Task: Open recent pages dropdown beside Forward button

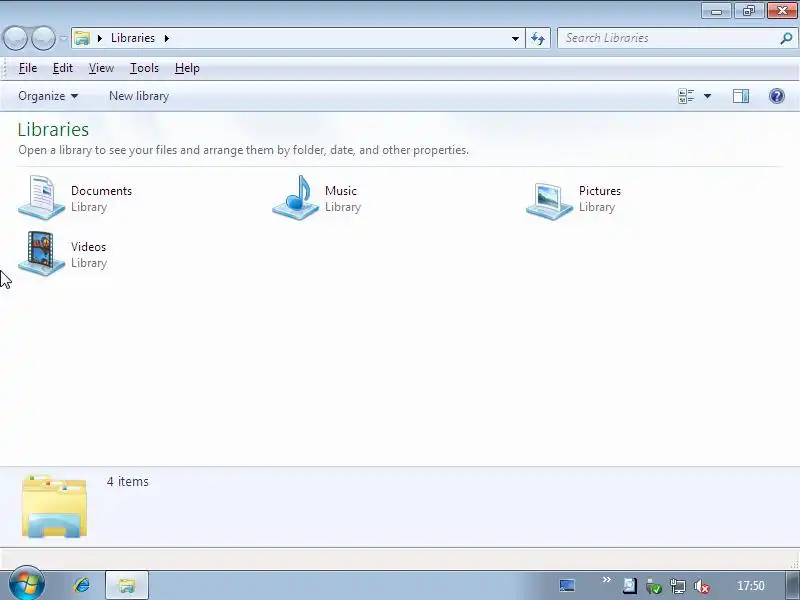Action: [63, 38]
